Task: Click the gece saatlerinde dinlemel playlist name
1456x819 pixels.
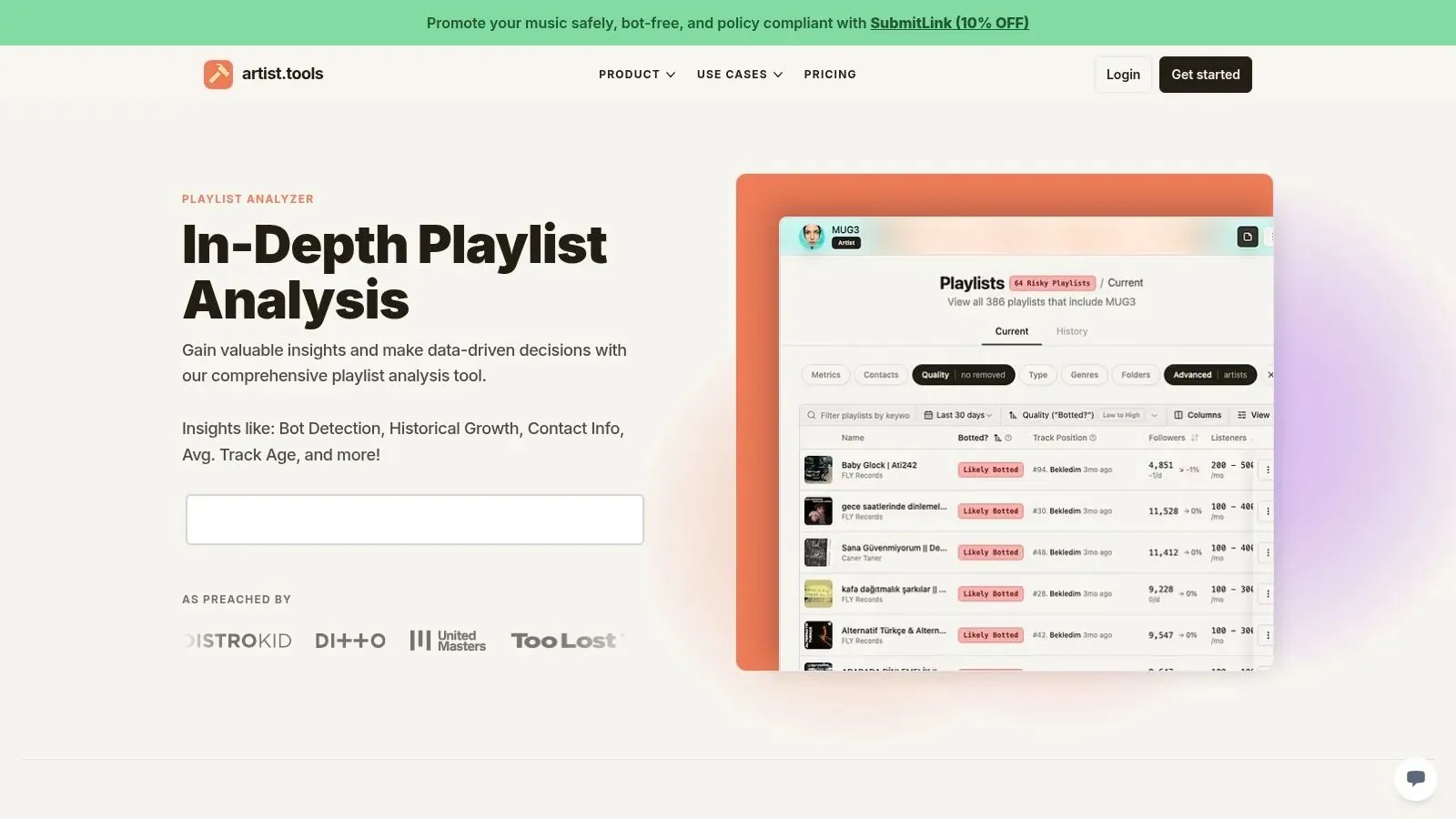Action: pyautogui.click(x=894, y=506)
